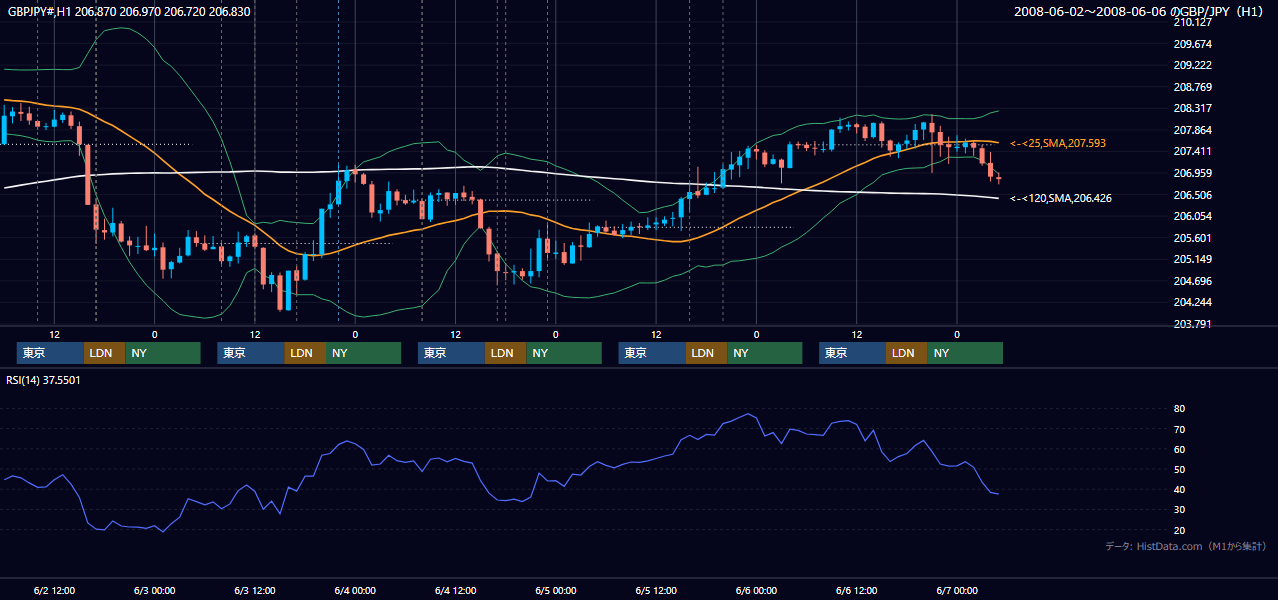Click the 209.222 price axis label
Image resolution: width=1278 pixels, height=600 pixels.
point(1192,65)
